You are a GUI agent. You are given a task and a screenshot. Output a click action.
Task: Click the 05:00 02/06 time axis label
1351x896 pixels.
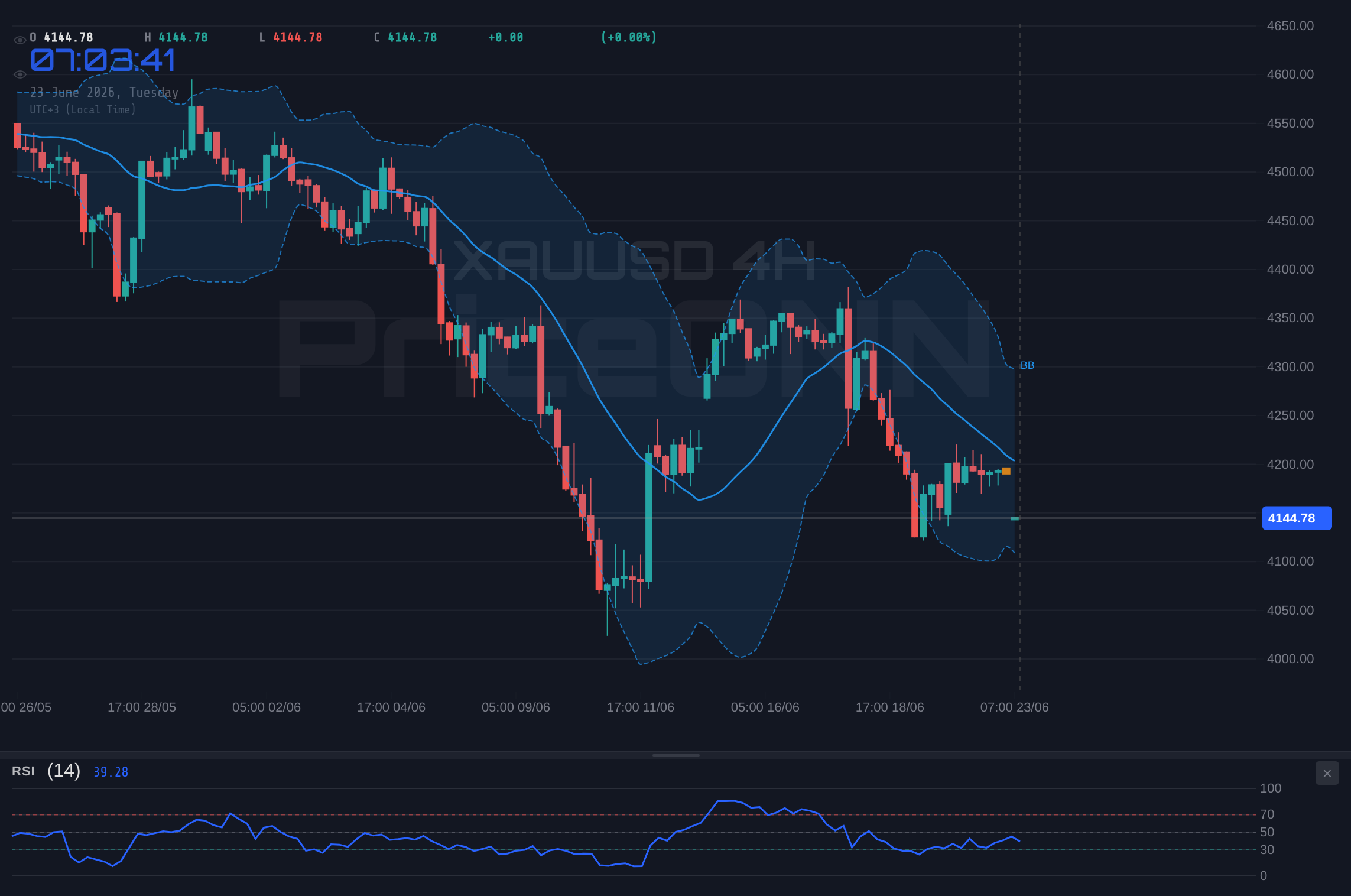267,707
